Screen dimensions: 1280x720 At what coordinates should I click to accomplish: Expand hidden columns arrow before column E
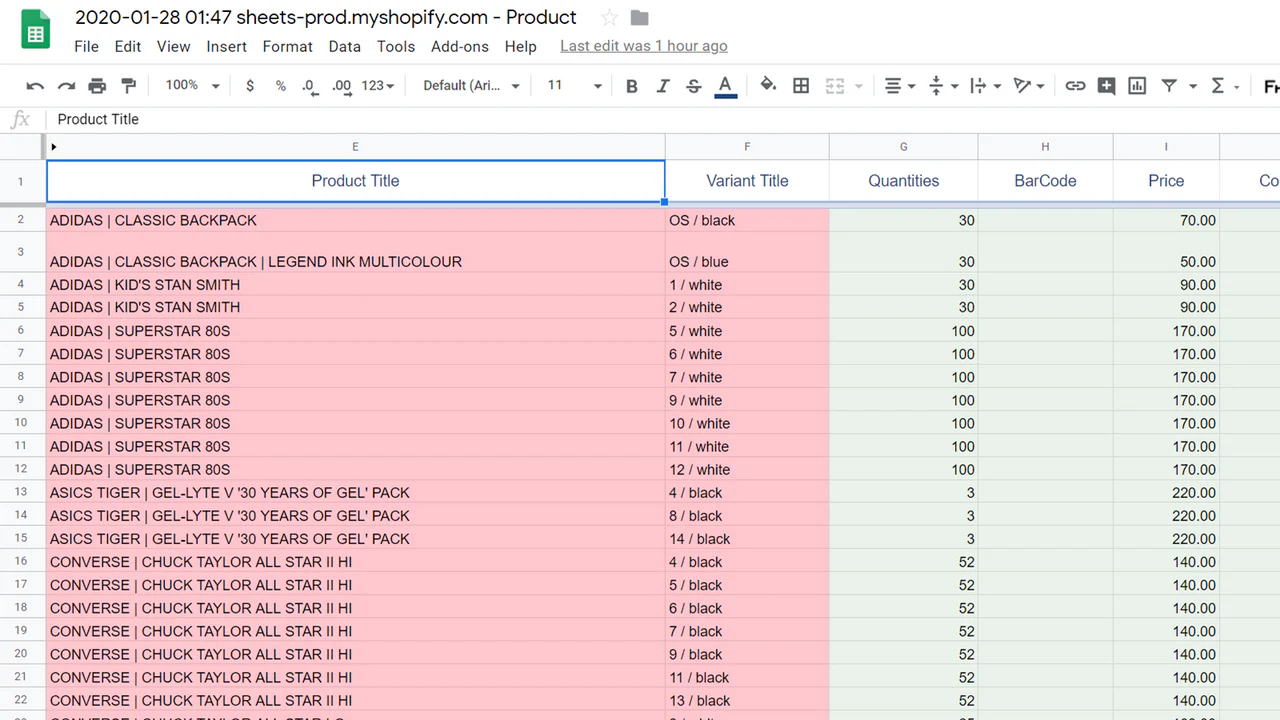click(53, 147)
